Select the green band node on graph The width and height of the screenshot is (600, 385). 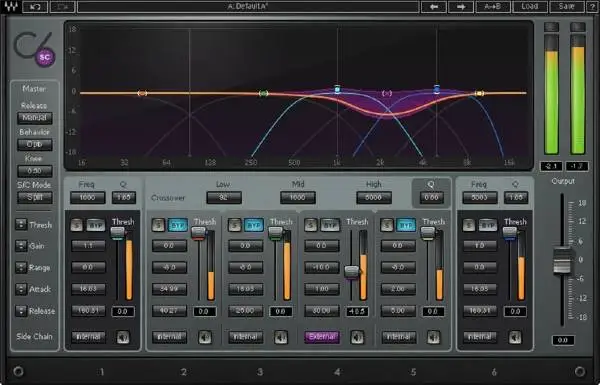click(x=263, y=93)
